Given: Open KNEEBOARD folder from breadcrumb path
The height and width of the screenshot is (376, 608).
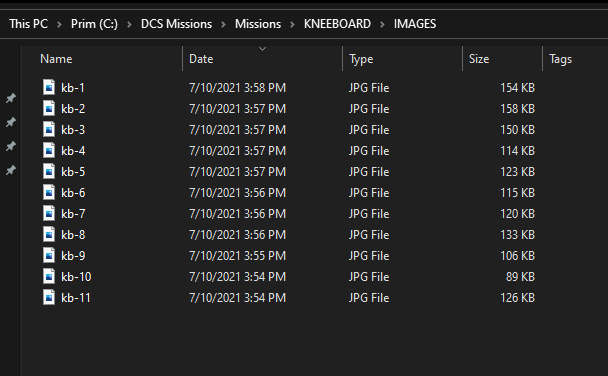Looking at the screenshot, I should pyautogui.click(x=337, y=24).
